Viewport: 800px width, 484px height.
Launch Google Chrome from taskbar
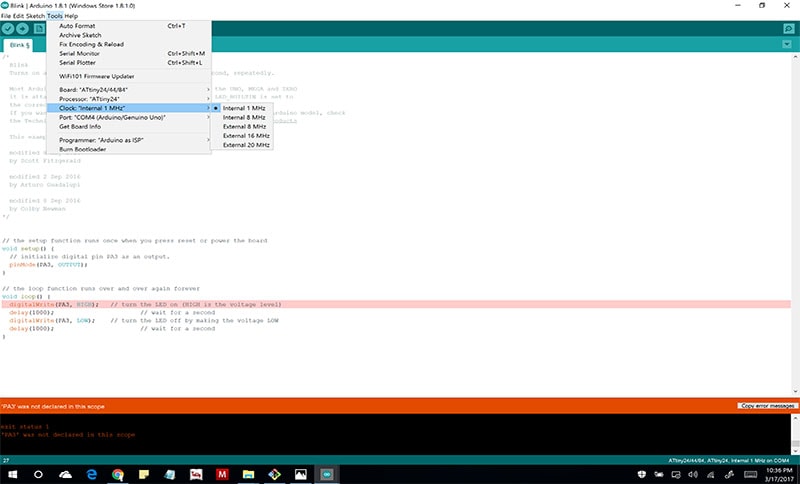tap(118, 474)
